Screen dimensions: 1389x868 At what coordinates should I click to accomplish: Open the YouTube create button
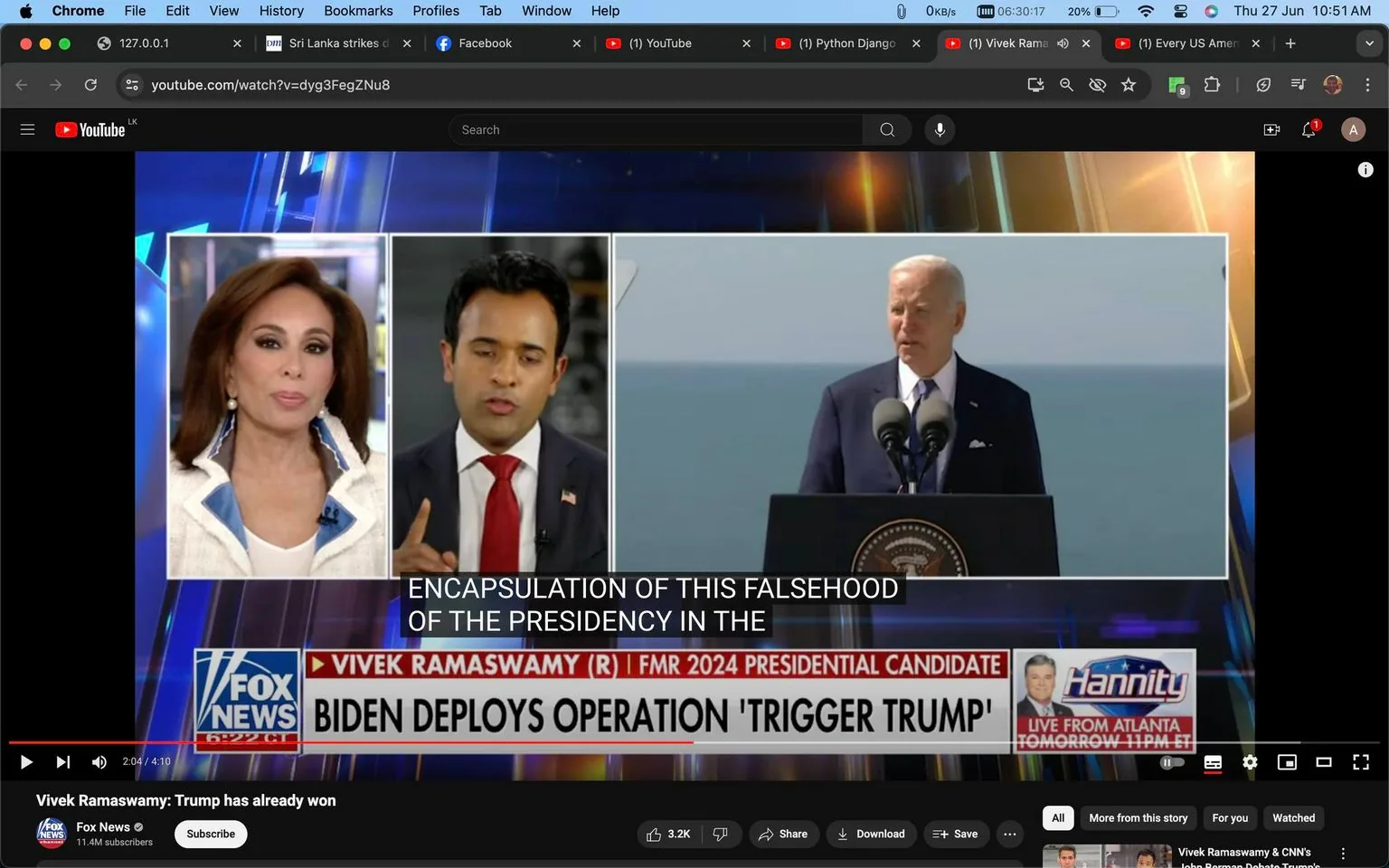tap(1271, 129)
